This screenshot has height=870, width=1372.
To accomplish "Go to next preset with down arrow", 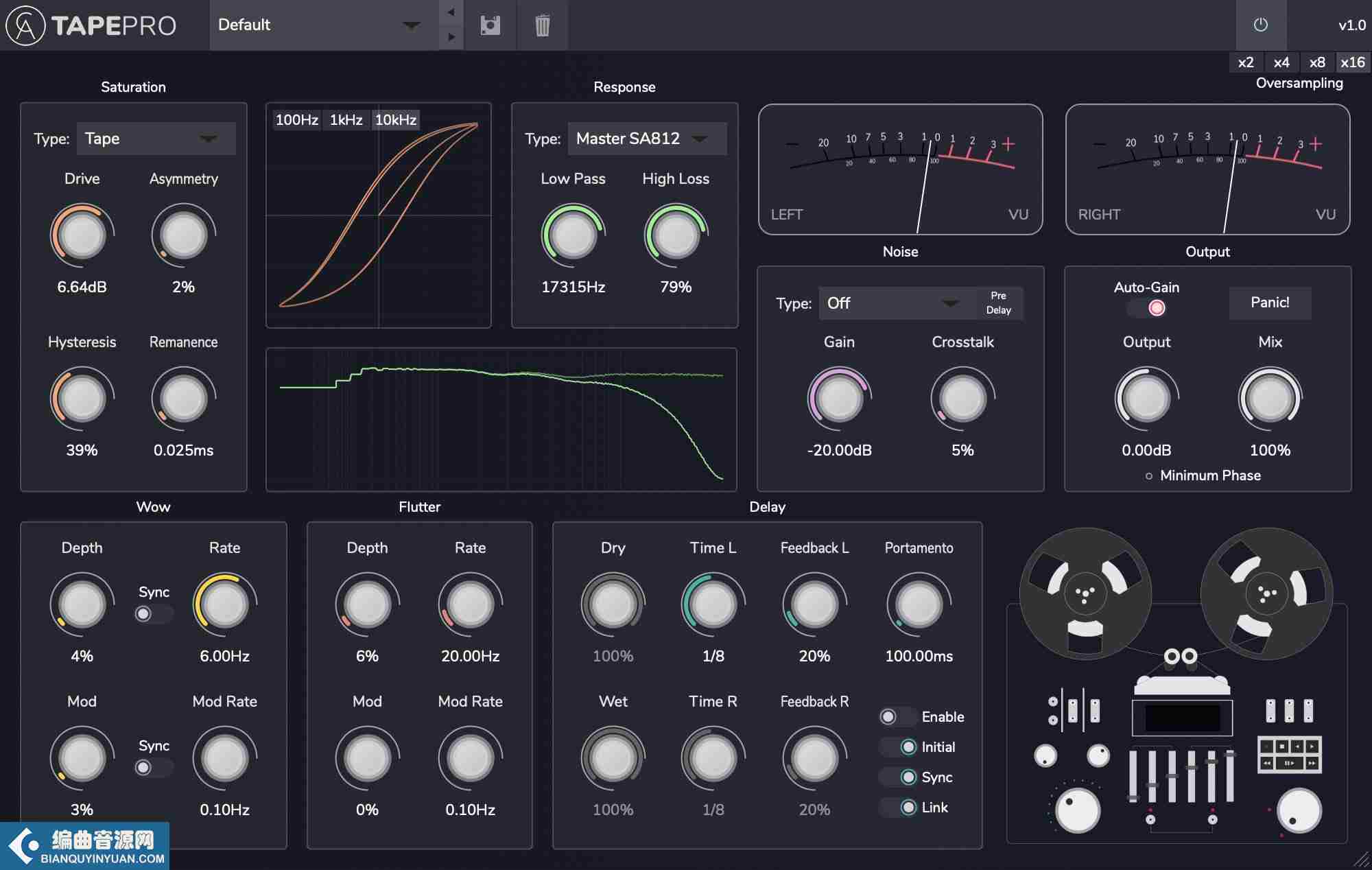I will point(451,37).
